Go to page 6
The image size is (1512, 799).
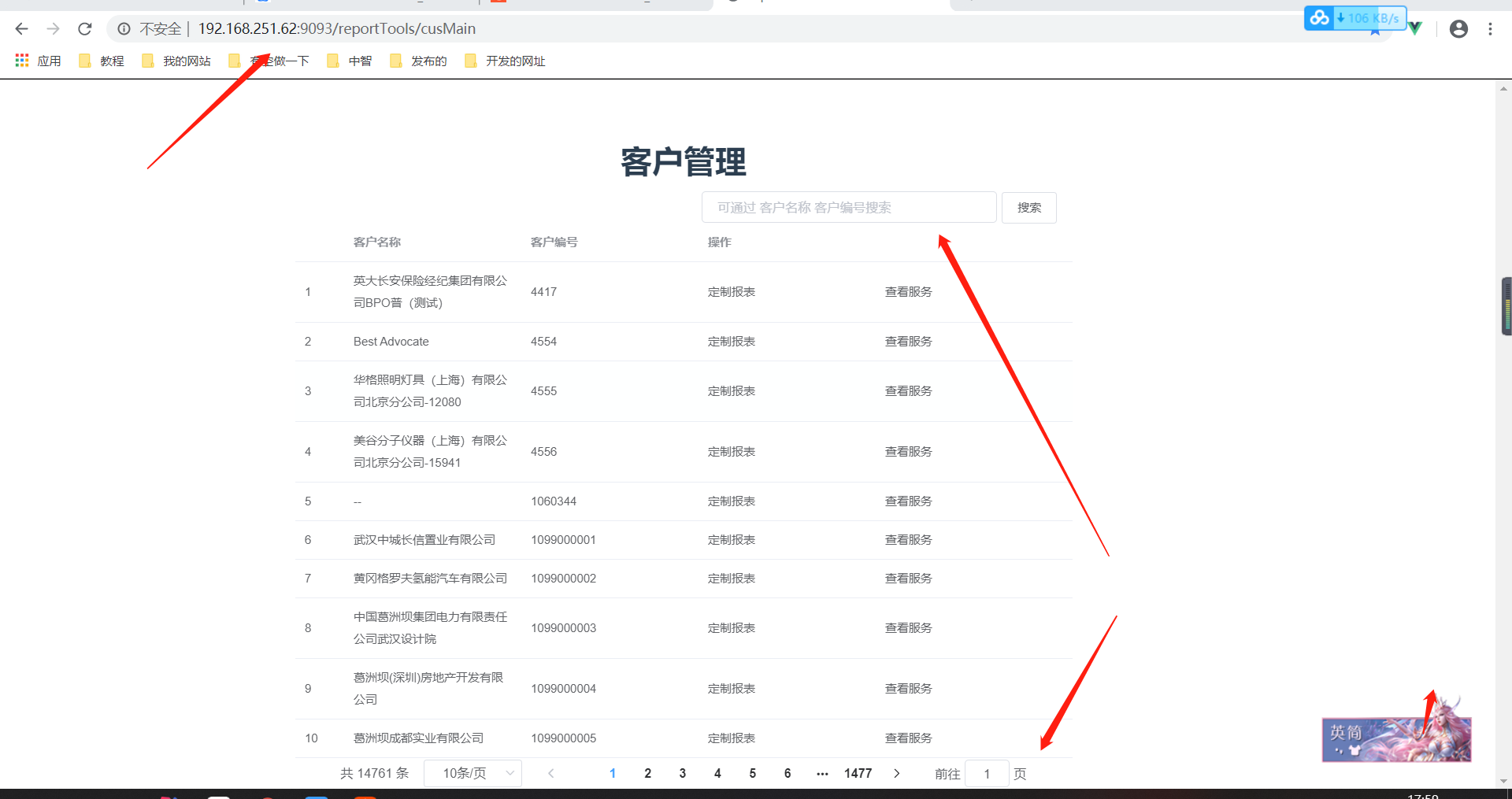click(x=787, y=774)
